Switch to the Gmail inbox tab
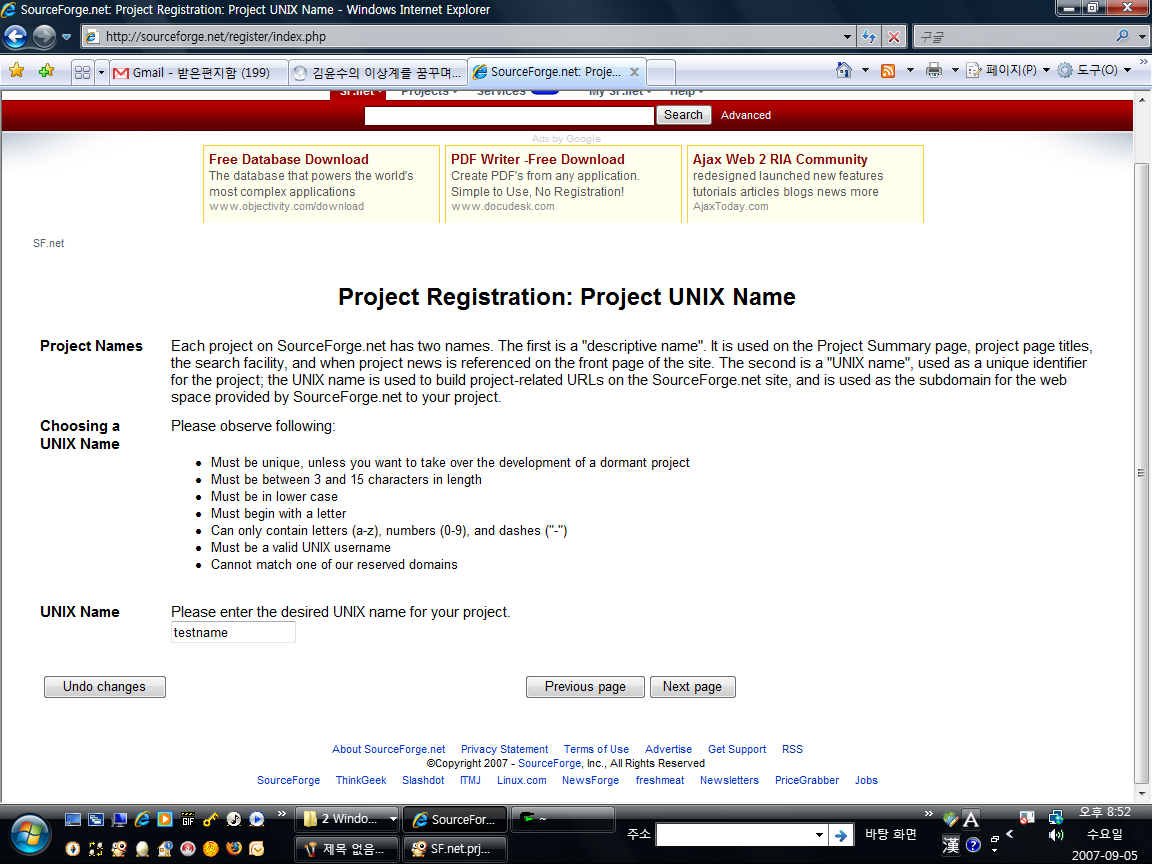This screenshot has width=1152, height=864. click(198, 72)
